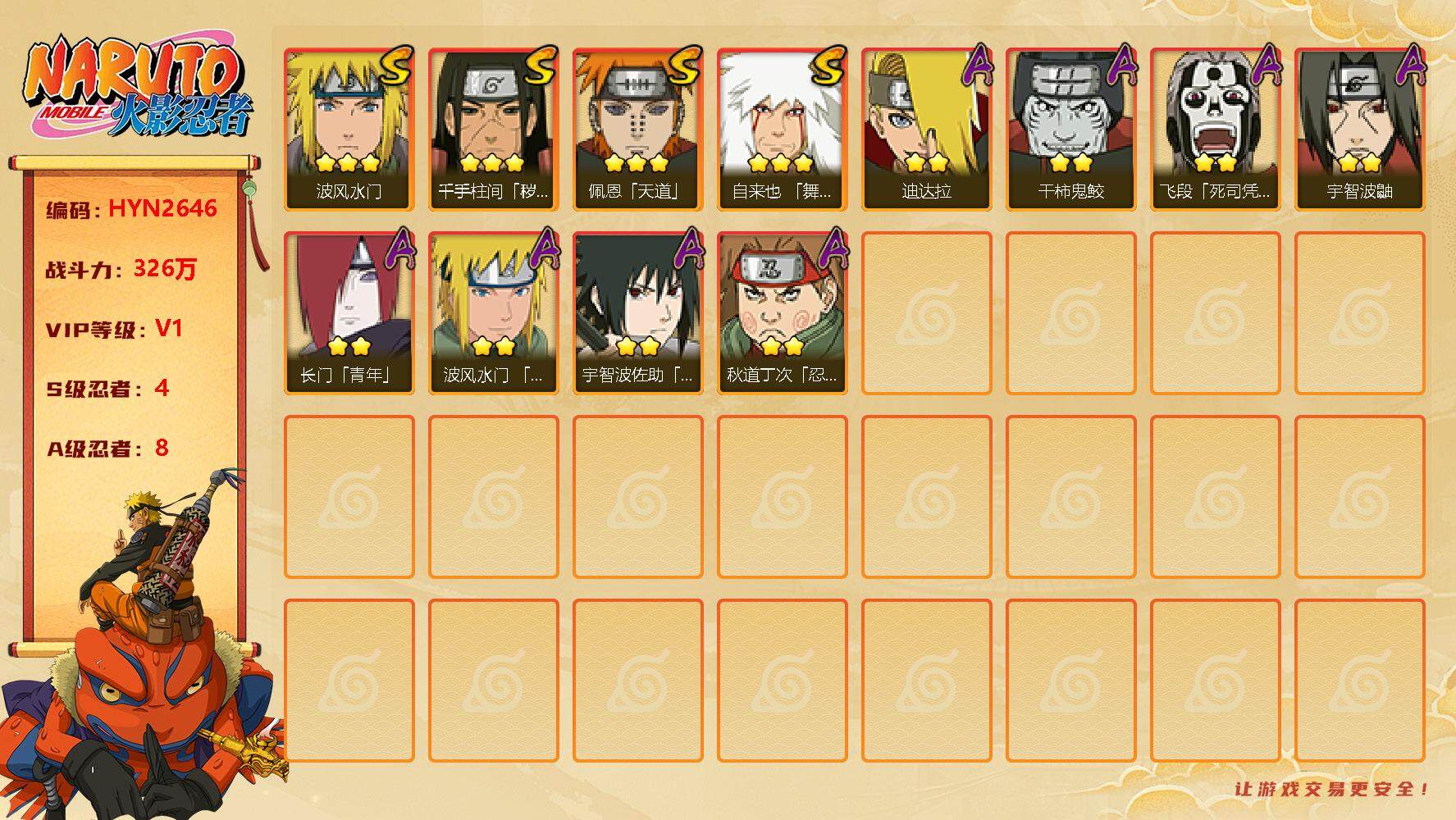Image resolution: width=1456 pixels, height=820 pixels.
Task: Click the first empty slot after 秋道丁次
Action: (x=926, y=313)
